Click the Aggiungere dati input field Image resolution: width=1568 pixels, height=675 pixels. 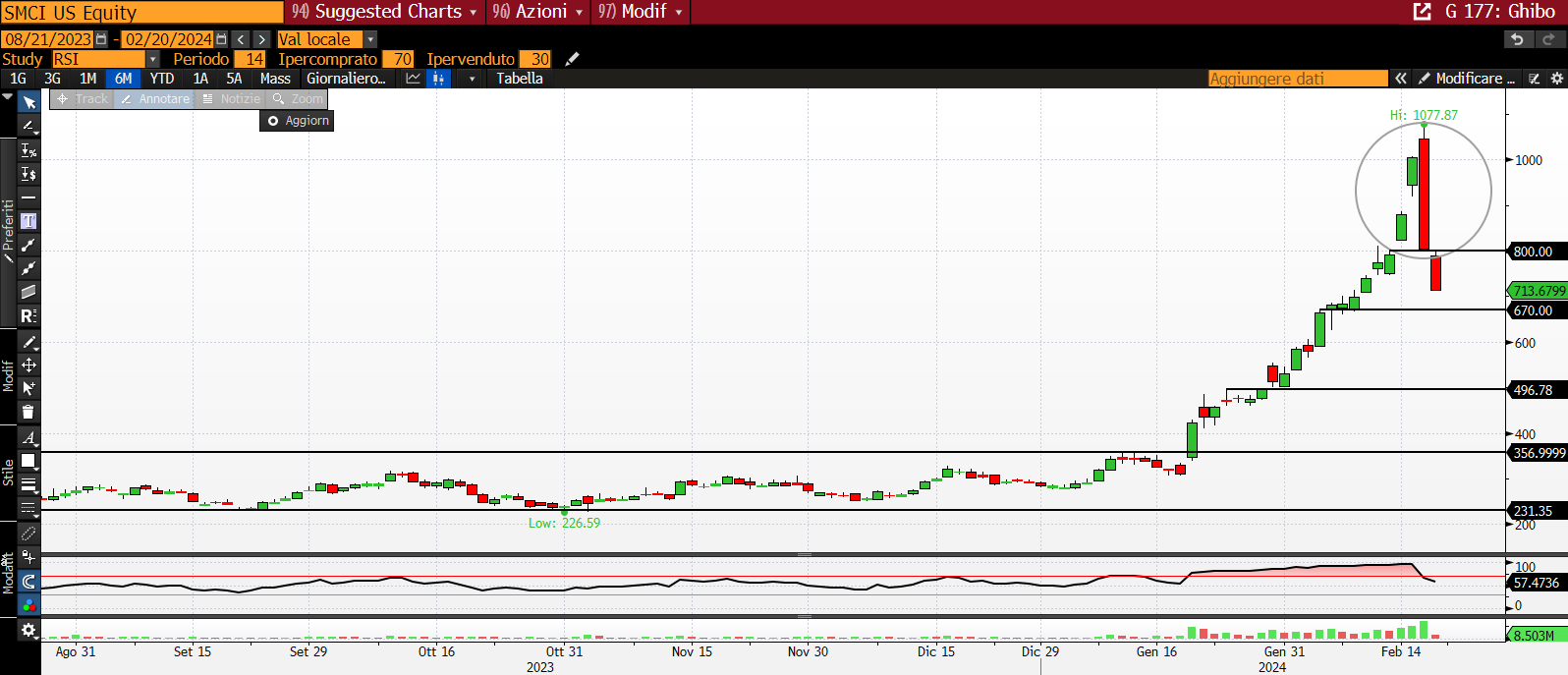[x=1298, y=79]
